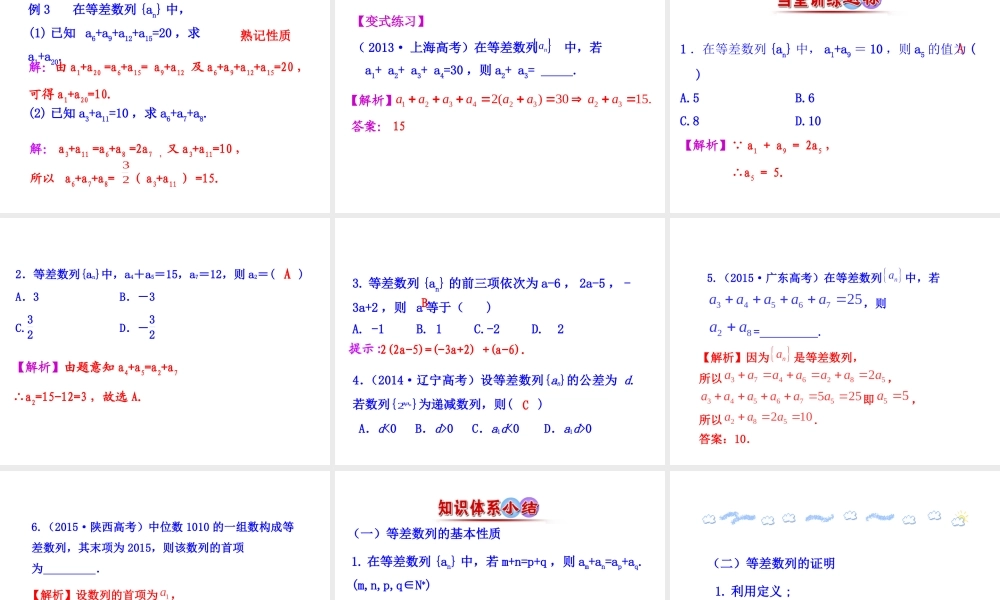Click the 熟记性质 note label
This screenshot has height=600, width=1000.
[263, 35]
